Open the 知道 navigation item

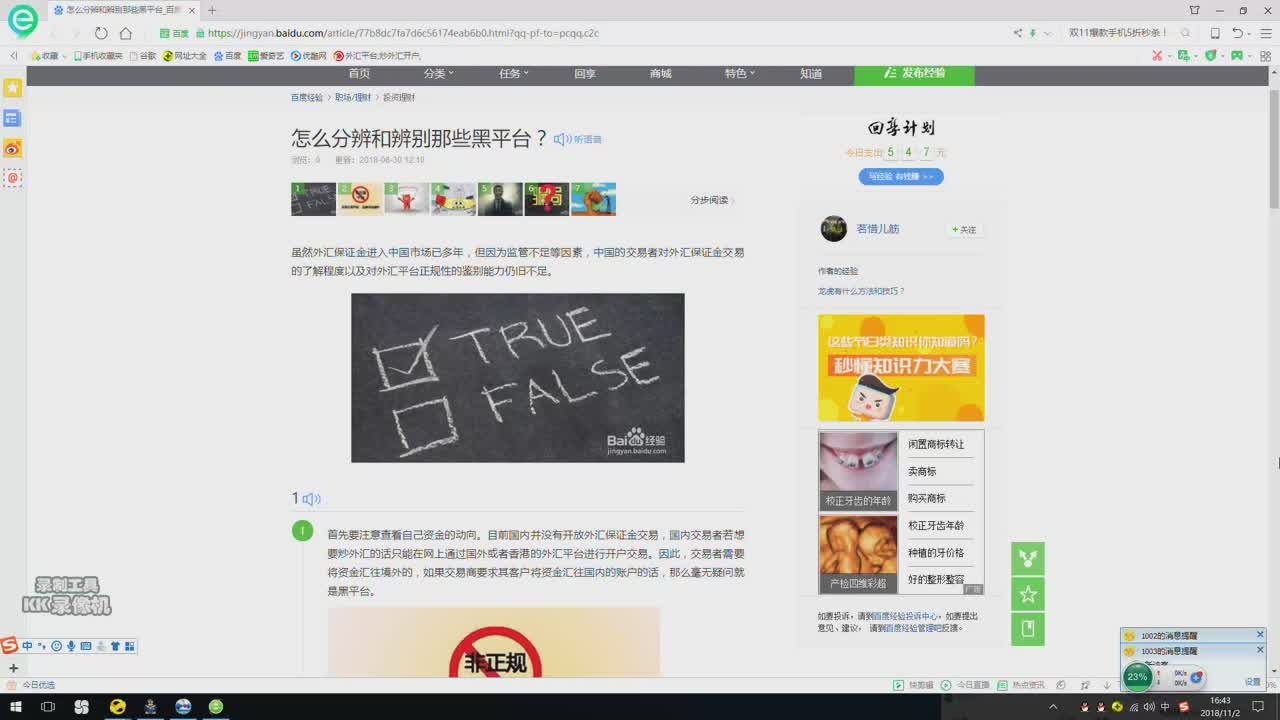[x=811, y=74]
